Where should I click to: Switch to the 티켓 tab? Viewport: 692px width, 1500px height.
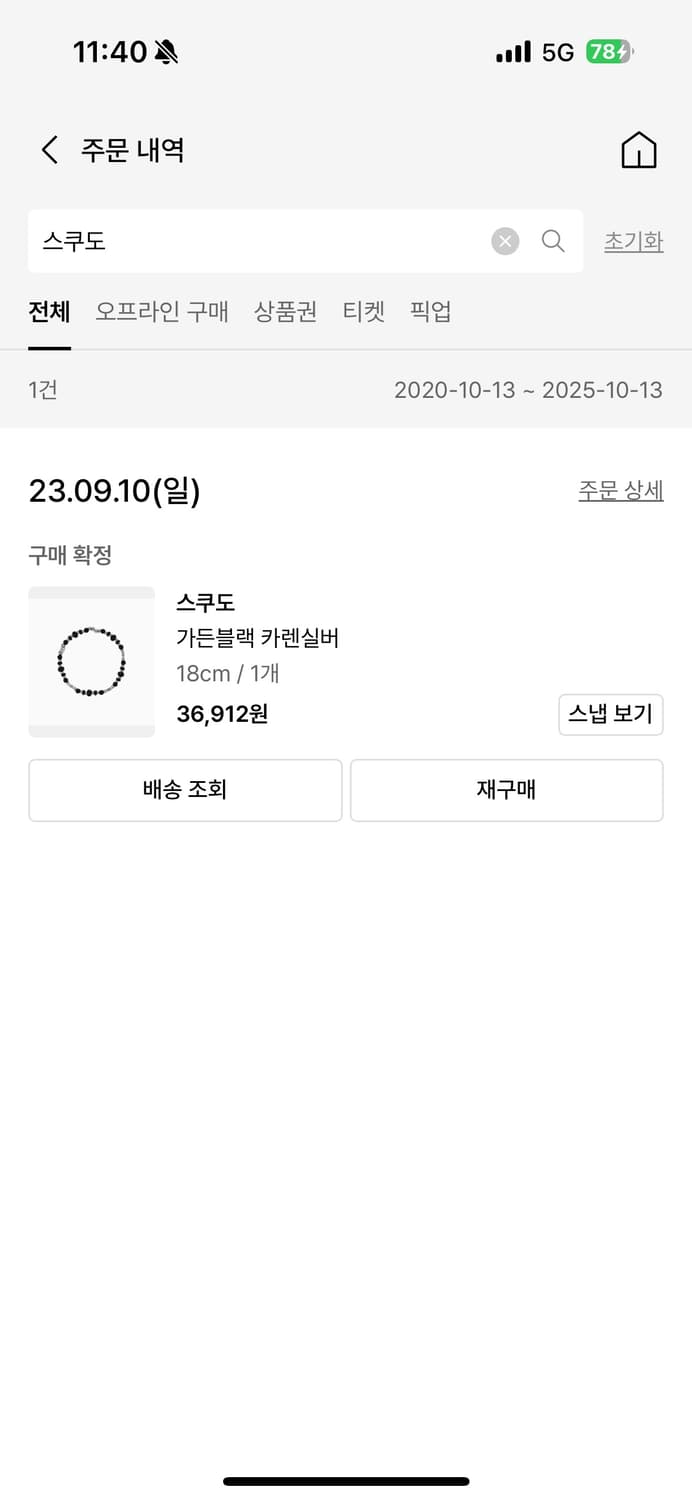click(x=364, y=312)
